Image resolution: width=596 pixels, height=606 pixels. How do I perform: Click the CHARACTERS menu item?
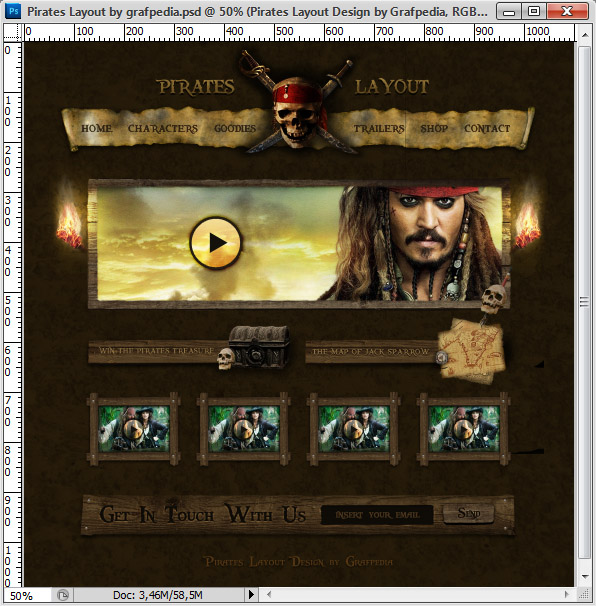tap(163, 128)
